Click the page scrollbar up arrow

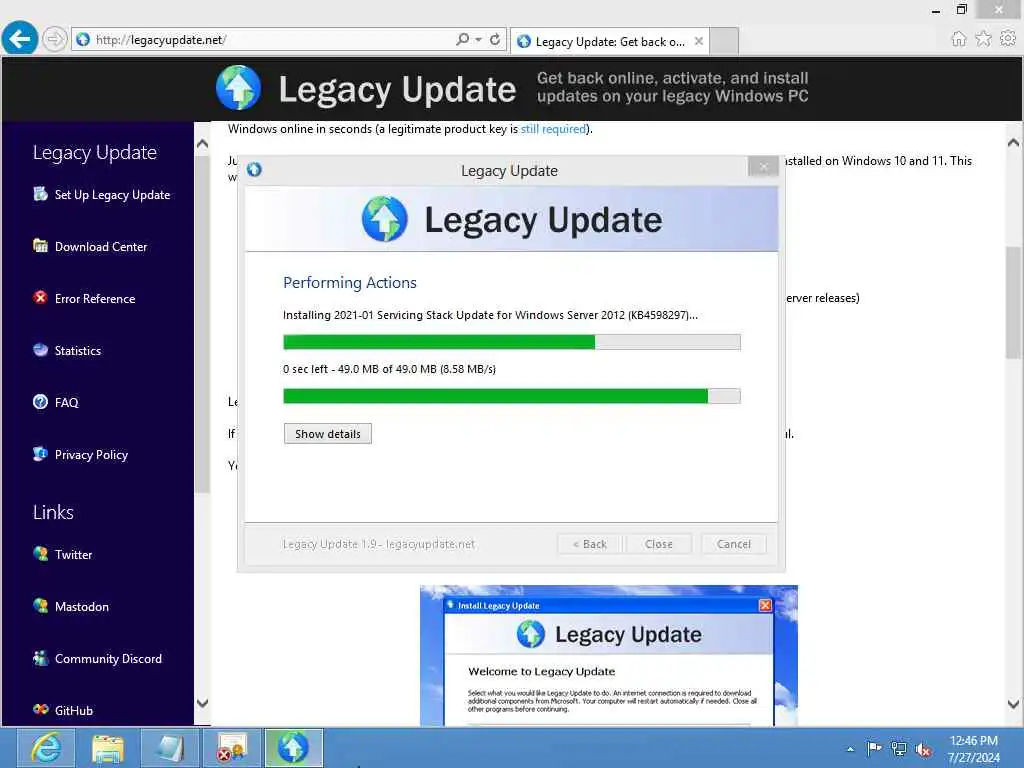[x=1014, y=142]
